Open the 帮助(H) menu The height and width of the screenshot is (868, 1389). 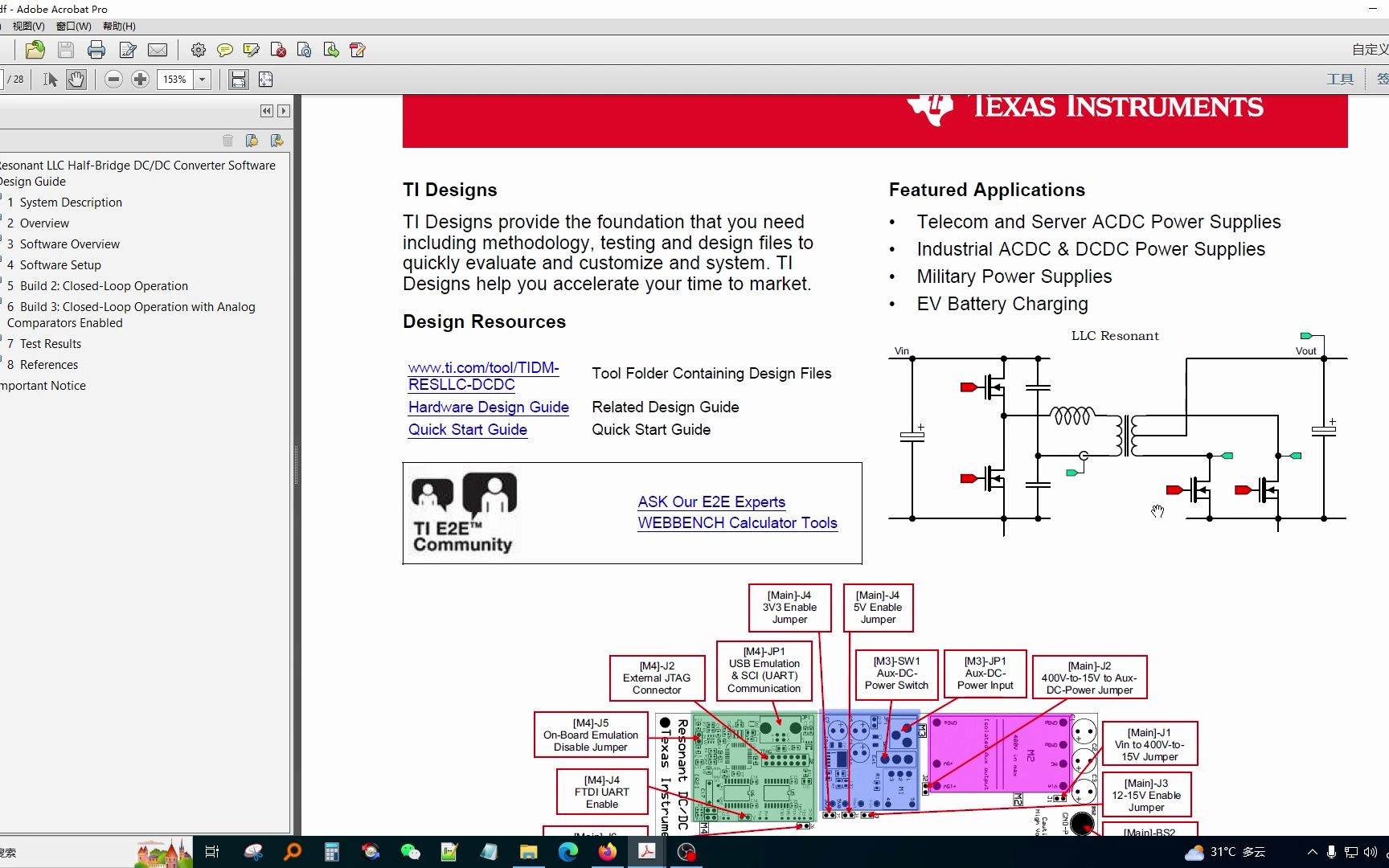click(x=119, y=26)
